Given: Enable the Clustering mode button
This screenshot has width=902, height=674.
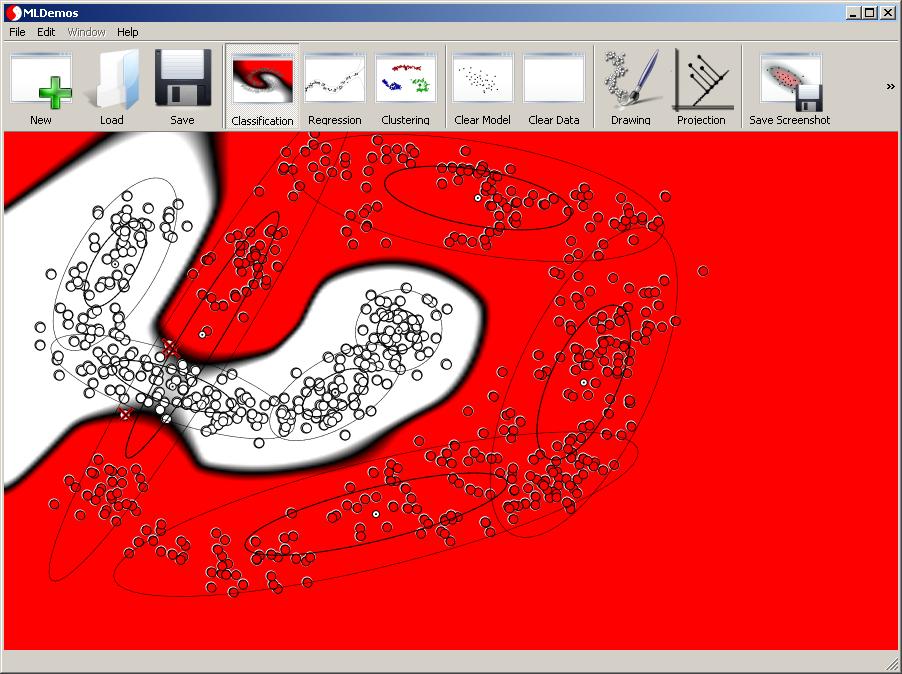Looking at the screenshot, I should [x=405, y=80].
